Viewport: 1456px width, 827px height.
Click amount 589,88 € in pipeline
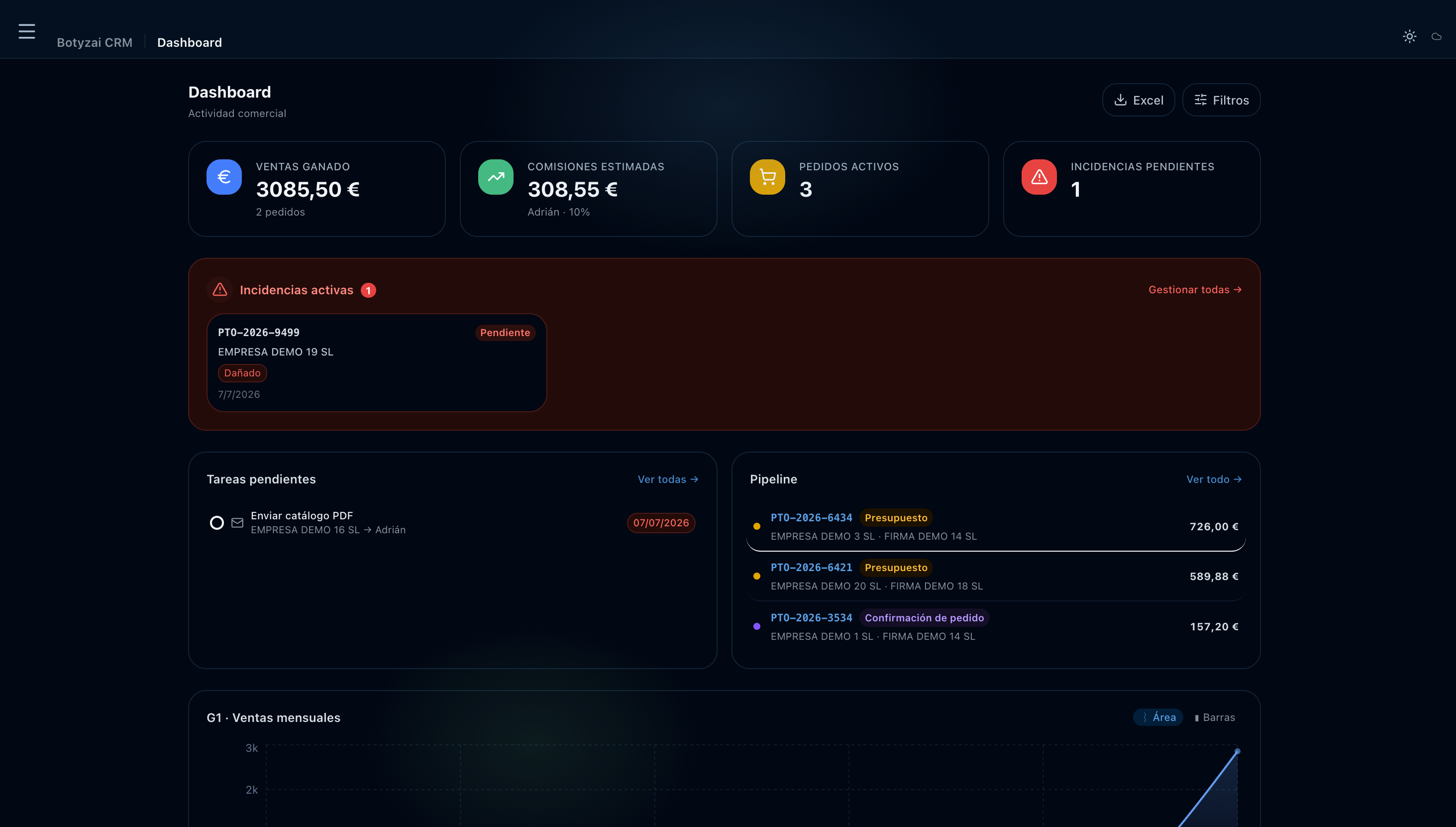point(1214,576)
